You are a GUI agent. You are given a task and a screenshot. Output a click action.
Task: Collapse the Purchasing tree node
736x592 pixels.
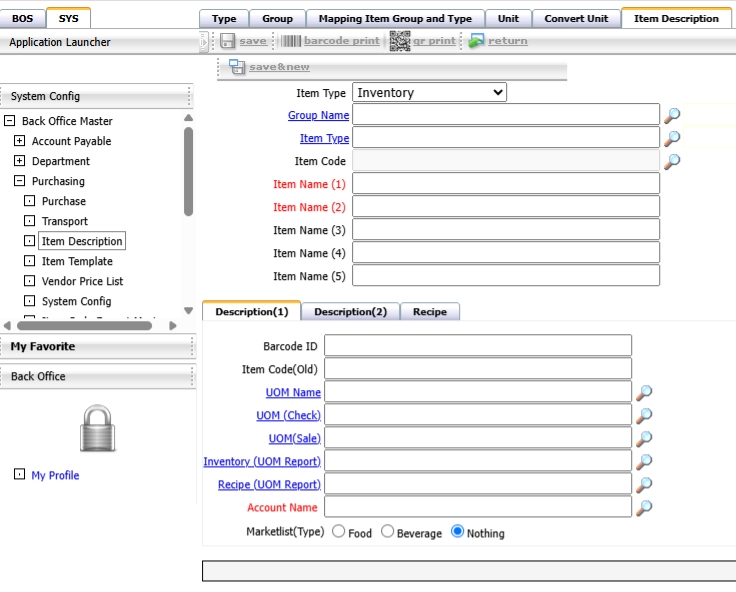pyautogui.click(x=19, y=181)
